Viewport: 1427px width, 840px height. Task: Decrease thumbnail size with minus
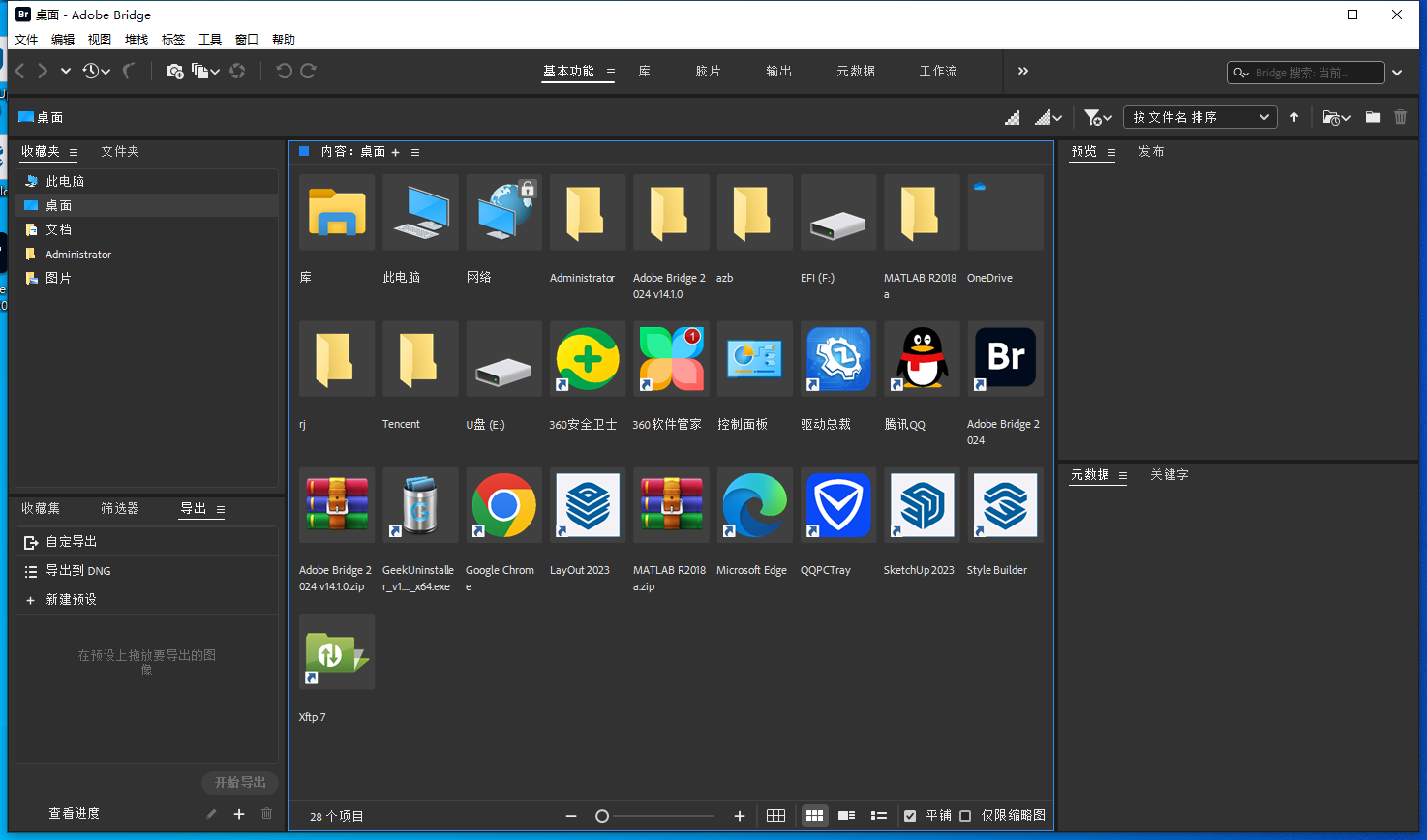571,816
